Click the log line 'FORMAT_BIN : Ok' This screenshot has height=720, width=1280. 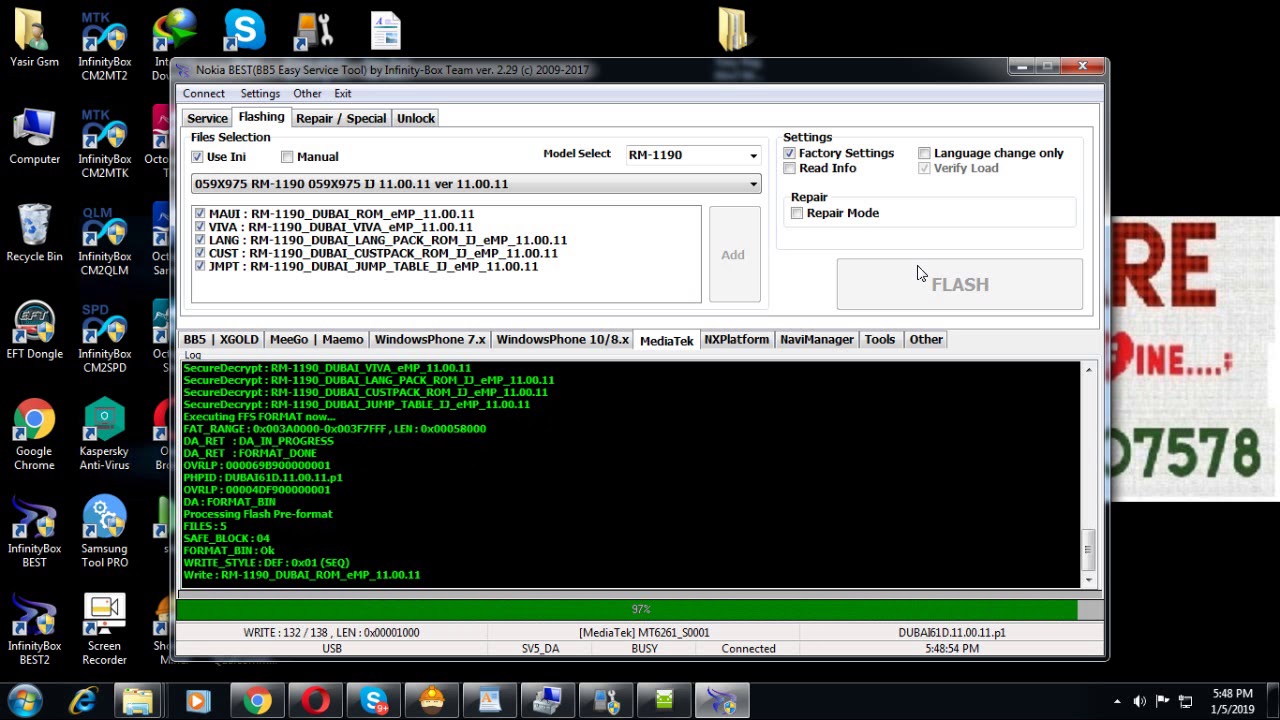(229, 551)
